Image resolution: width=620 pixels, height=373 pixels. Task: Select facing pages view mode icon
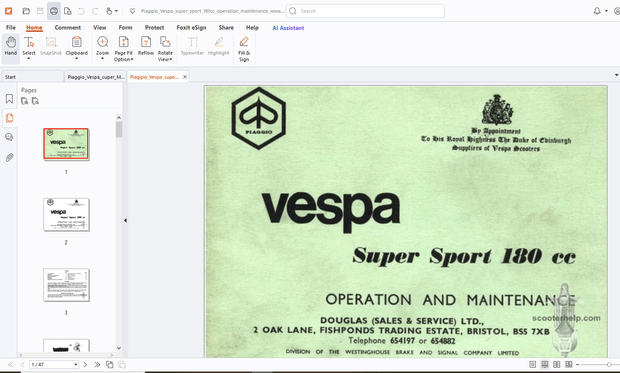tap(557, 365)
